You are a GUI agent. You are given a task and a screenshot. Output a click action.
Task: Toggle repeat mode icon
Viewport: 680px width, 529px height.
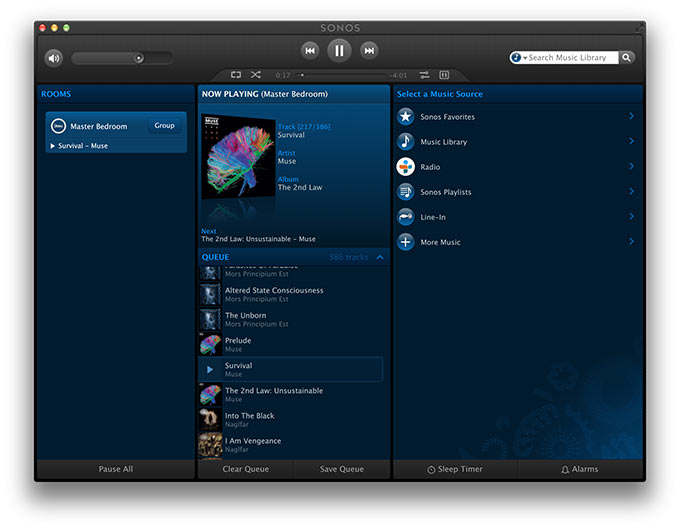point(235,75)
